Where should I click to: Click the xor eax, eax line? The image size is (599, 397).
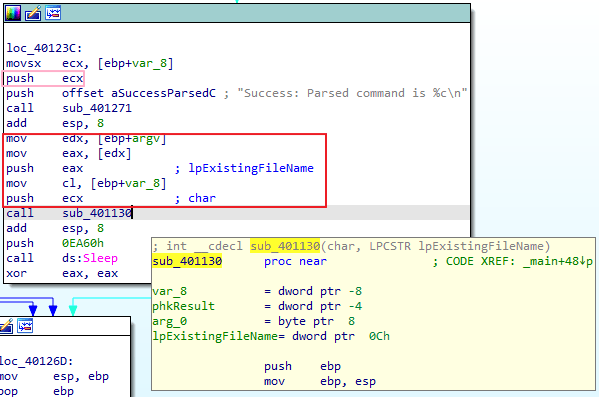pos(62,273)
